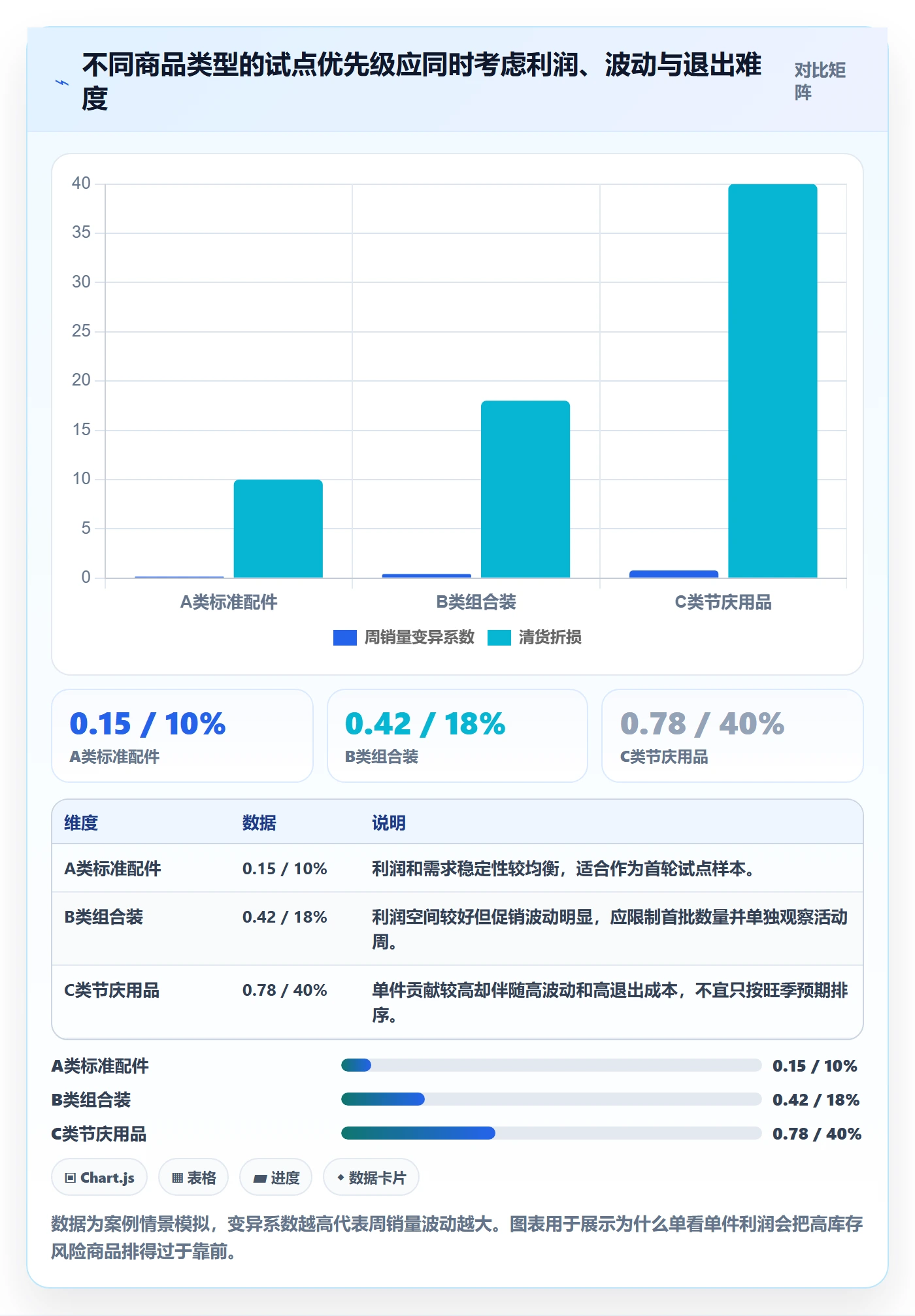The image size is (915, 1316).
Task: Click the C类节庆用品 cyan bar in the chart
Action: coord(773,381)
